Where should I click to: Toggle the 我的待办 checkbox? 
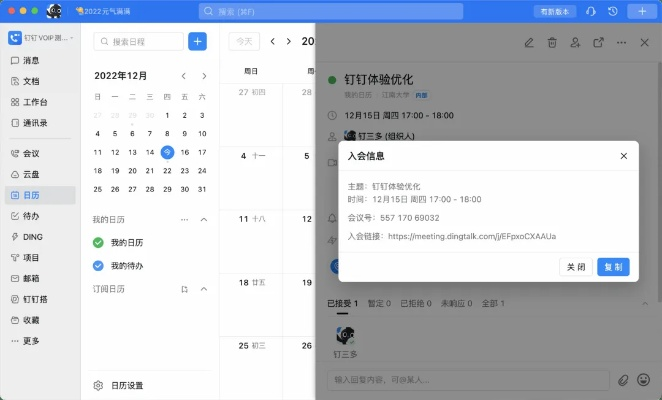click(x=98, y=266)
